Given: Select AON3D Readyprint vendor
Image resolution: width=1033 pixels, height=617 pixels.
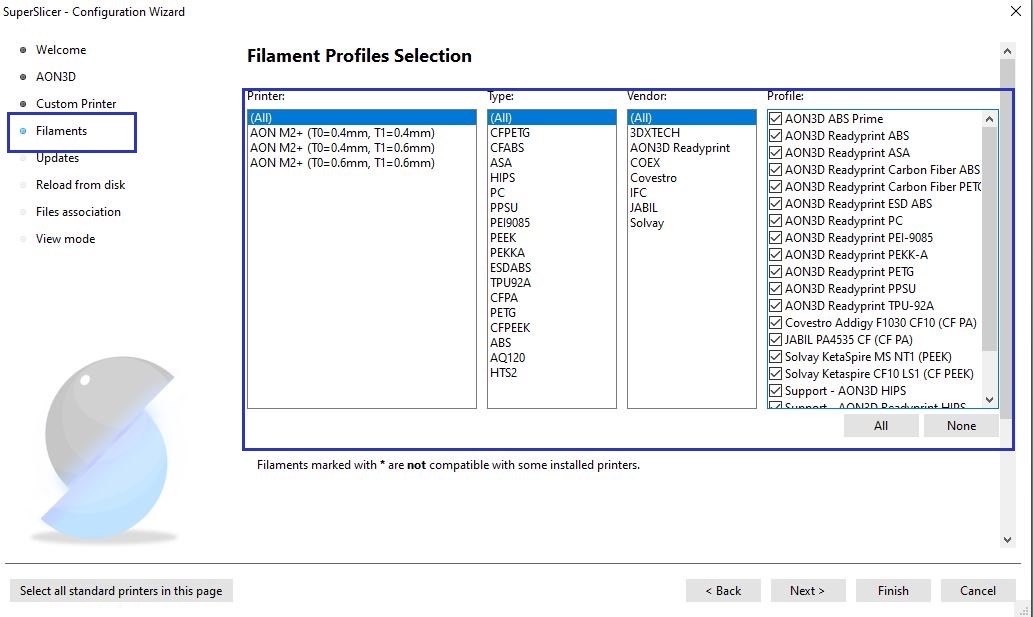Looking at the screenshot, I should pyautogui.click(x=692, y=148).
